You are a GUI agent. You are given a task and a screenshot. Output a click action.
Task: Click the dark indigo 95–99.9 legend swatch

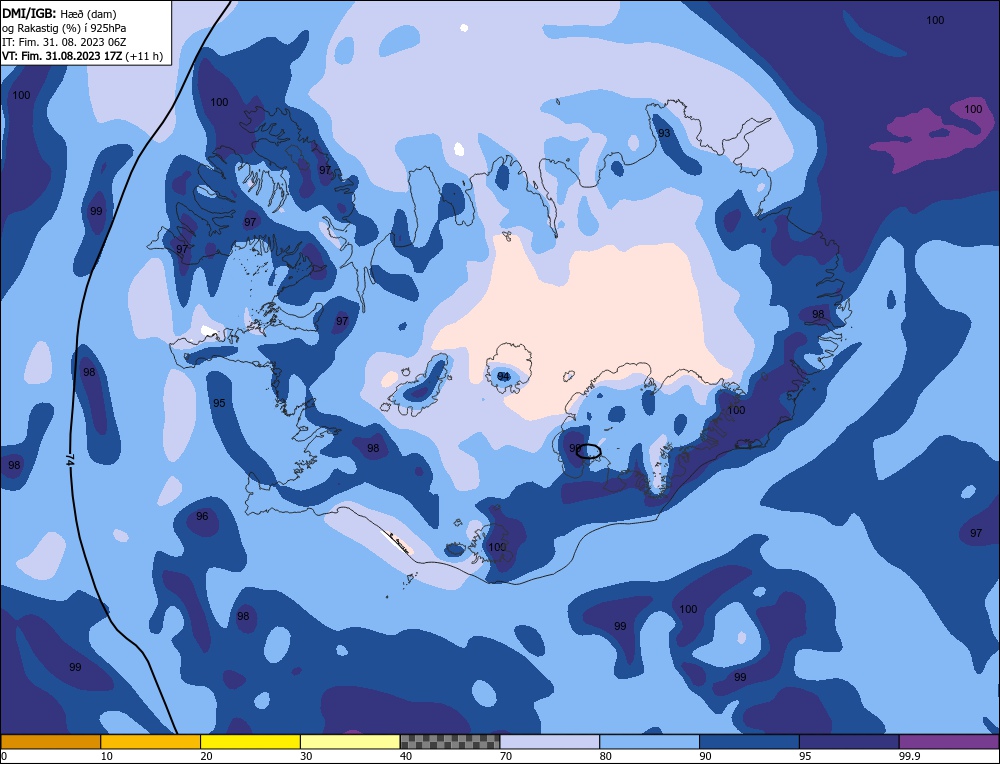tap(849, 742)
